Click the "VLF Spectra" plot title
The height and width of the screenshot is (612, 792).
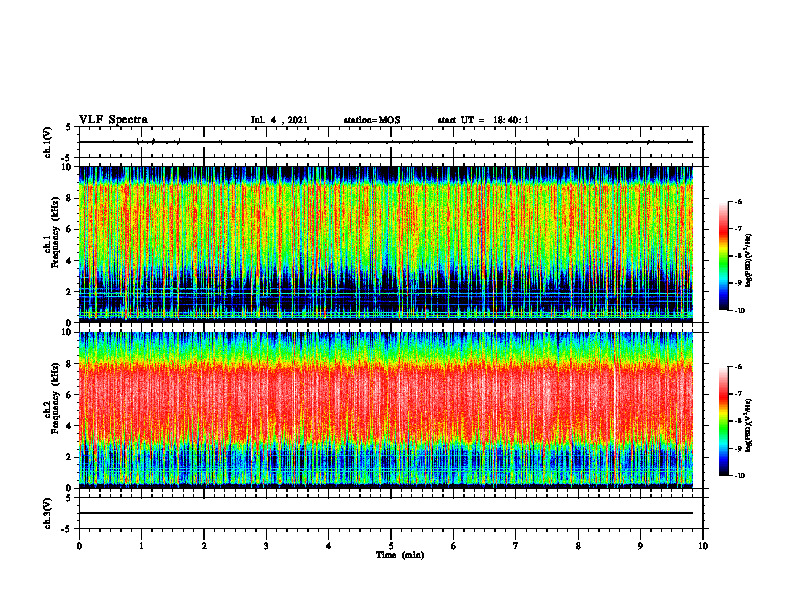pos(114,120)
